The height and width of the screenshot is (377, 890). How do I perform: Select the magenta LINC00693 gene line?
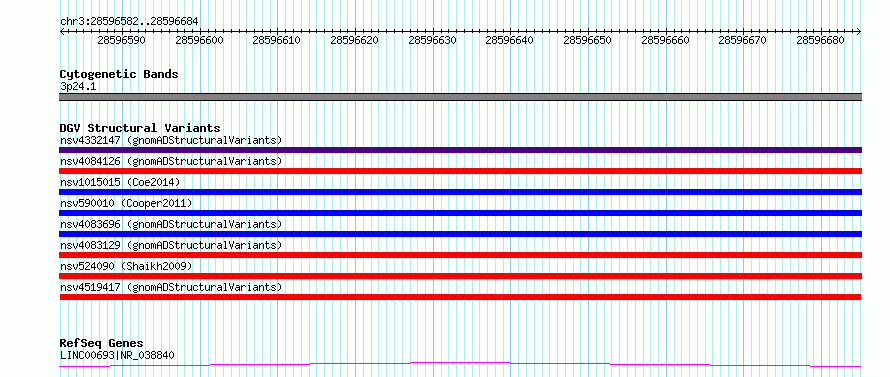[x=460, y=364]
